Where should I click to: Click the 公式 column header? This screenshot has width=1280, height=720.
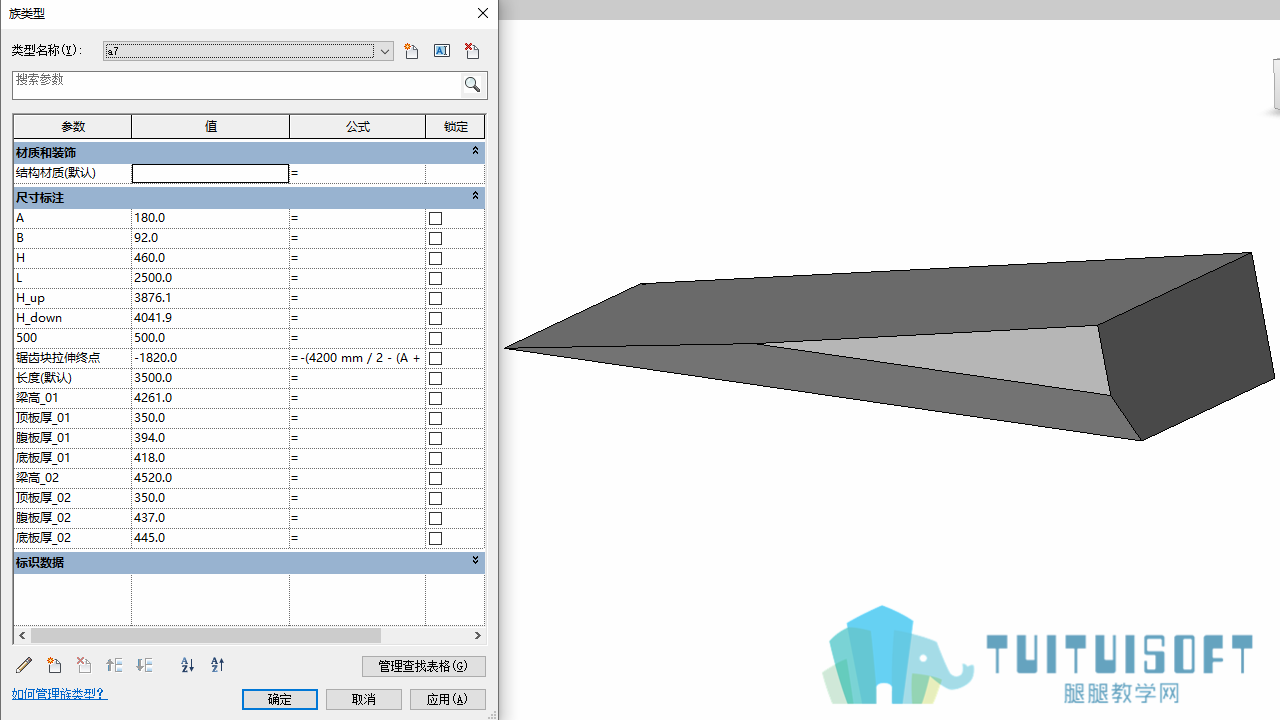[358, 126]
